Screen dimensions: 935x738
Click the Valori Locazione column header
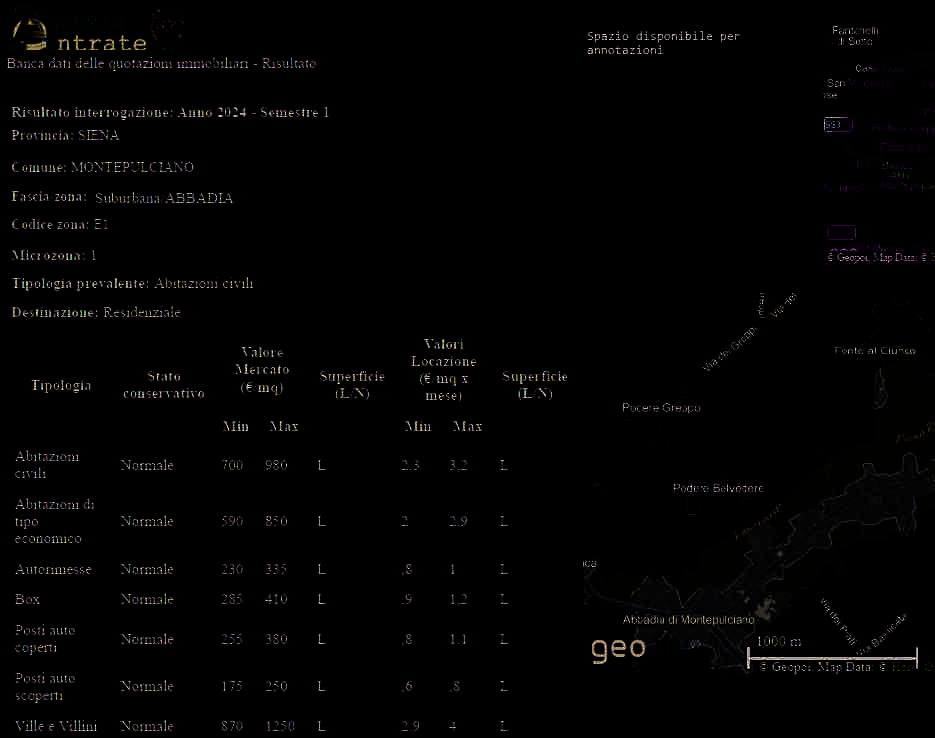click(443, 369)
